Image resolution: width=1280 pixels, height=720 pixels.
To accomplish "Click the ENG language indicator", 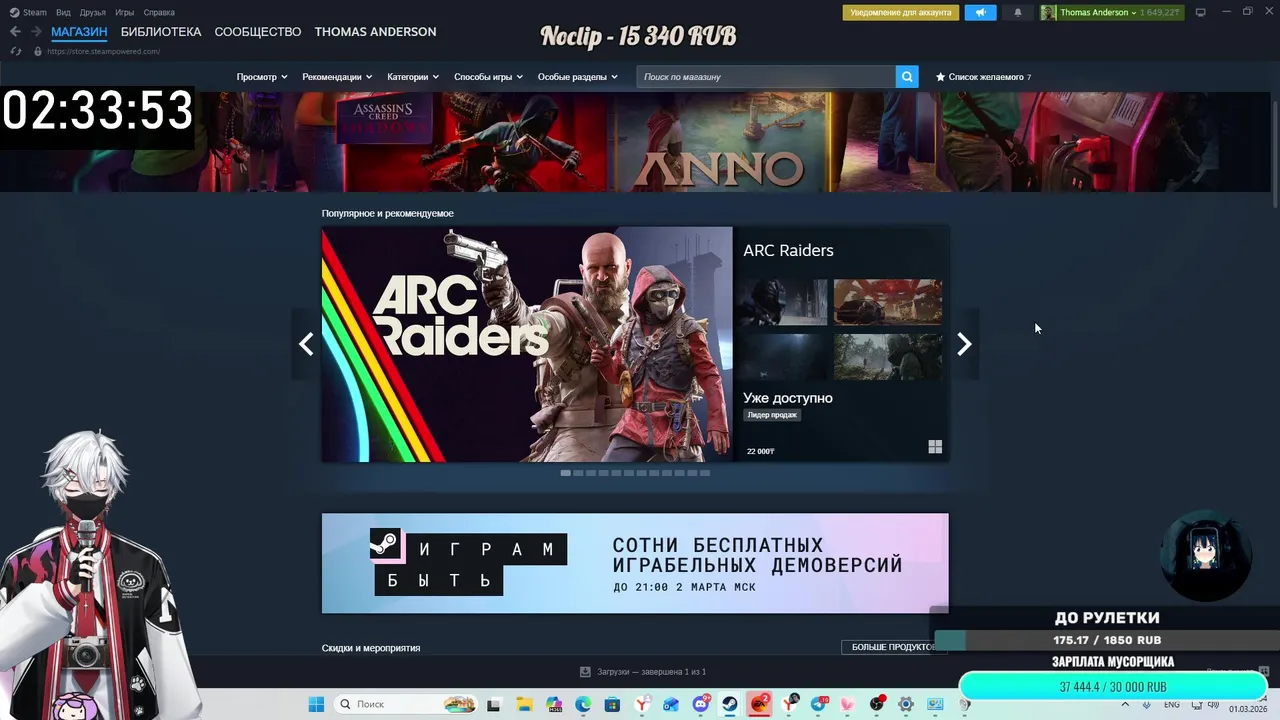I will (x=1172, y=704).
